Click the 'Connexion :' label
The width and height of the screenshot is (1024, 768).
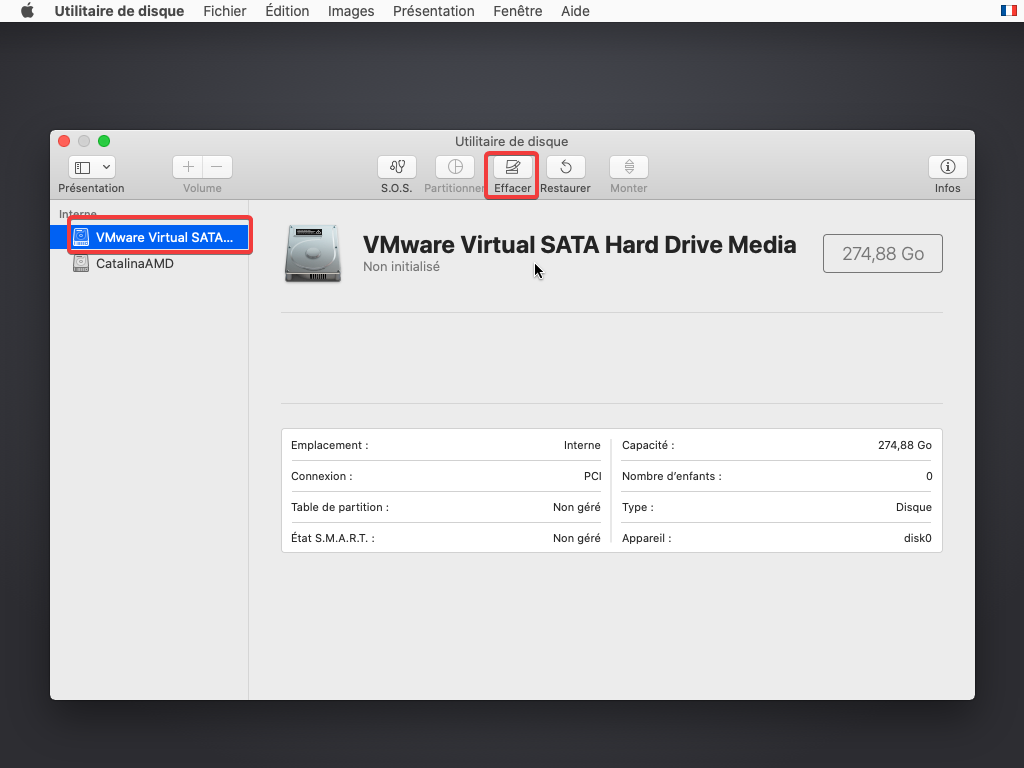[322, 476]
